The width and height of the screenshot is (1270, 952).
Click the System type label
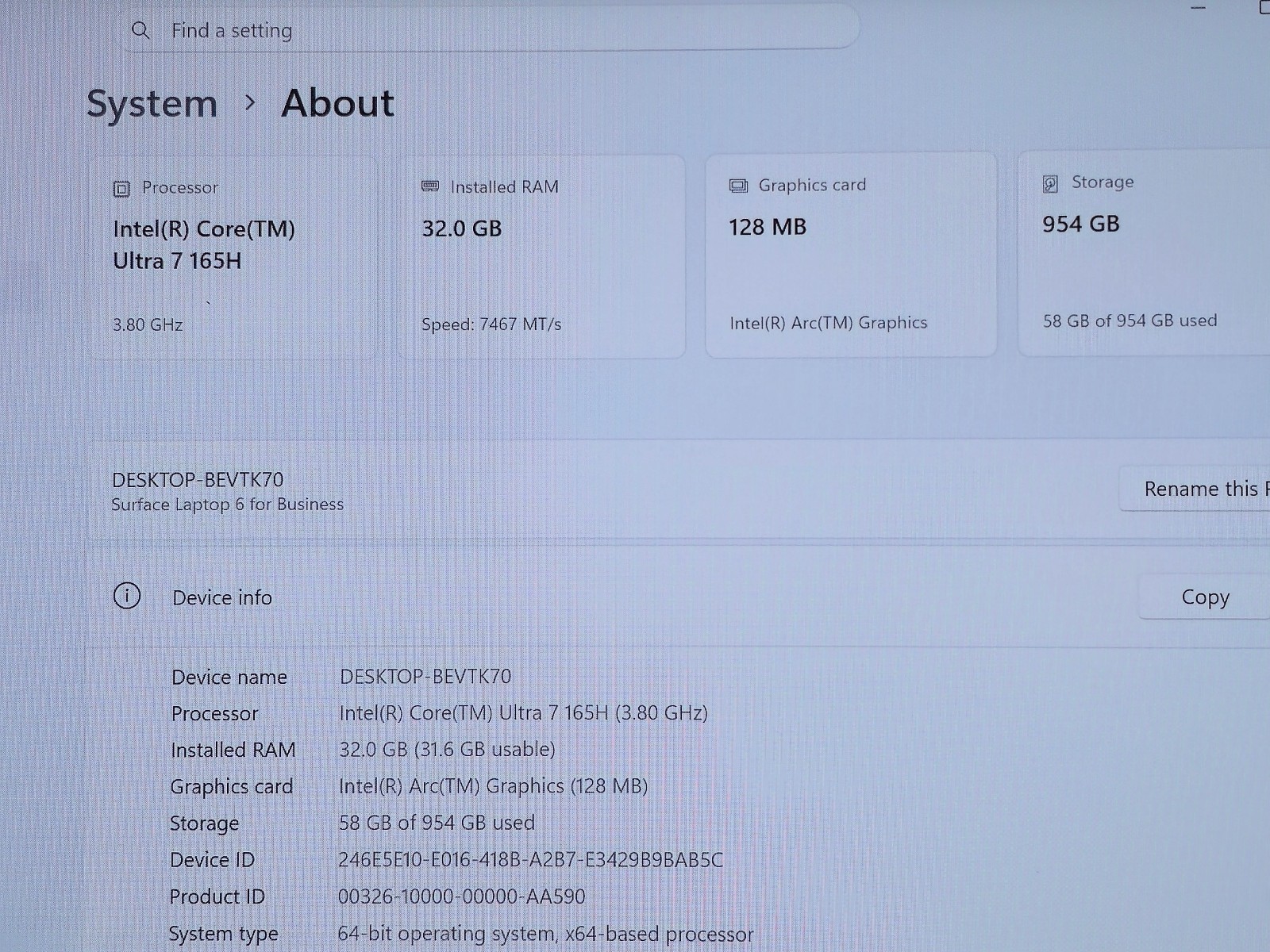pyautogui.click(x=223, y=934)
